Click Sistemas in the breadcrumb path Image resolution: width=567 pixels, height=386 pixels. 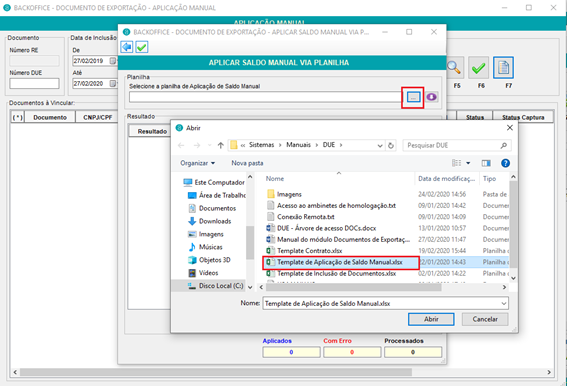point(261,145)
